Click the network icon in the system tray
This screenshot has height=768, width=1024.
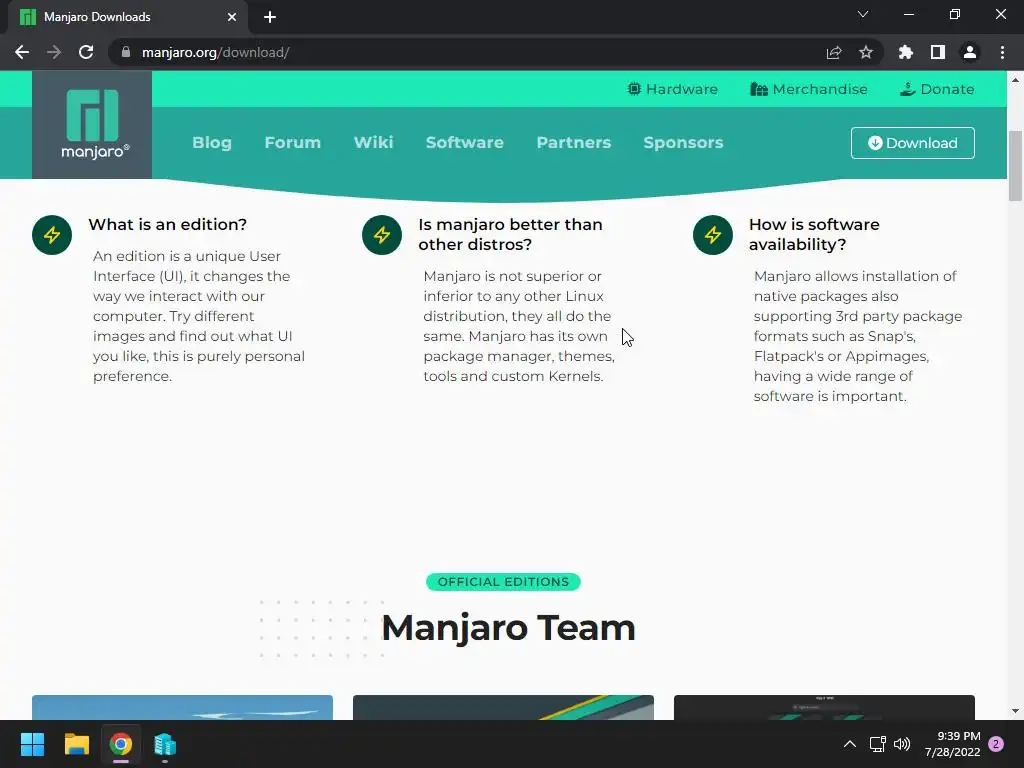877,744
